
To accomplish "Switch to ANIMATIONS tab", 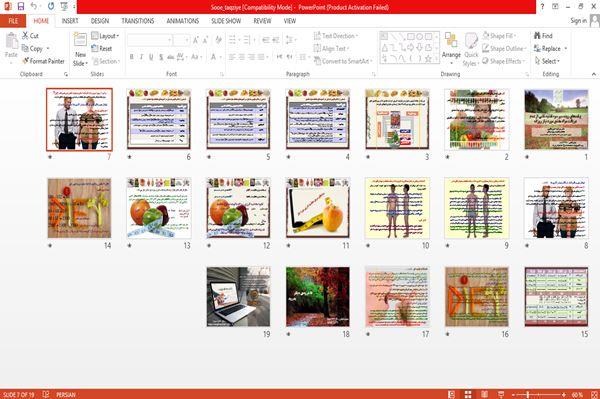I will (183, 21).
